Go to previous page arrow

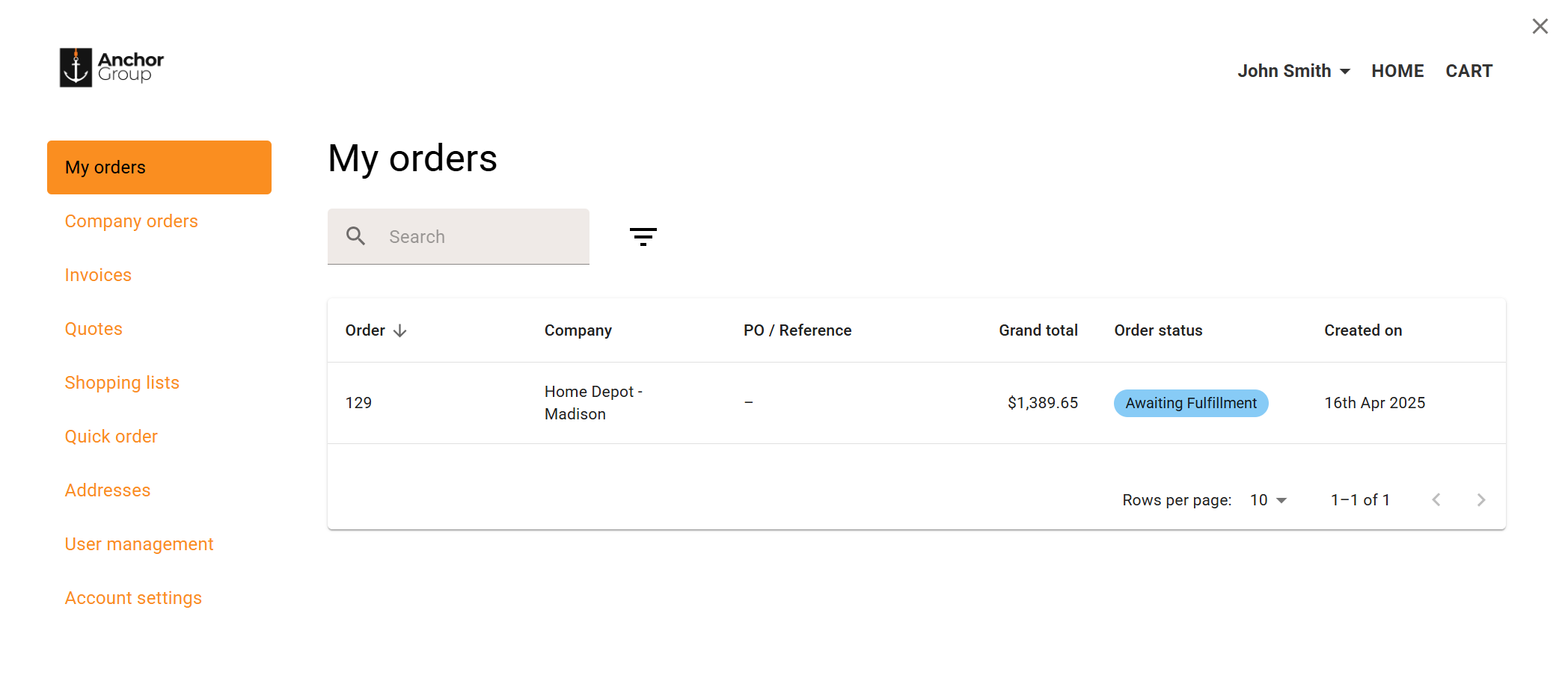[x=1436, y=500]
